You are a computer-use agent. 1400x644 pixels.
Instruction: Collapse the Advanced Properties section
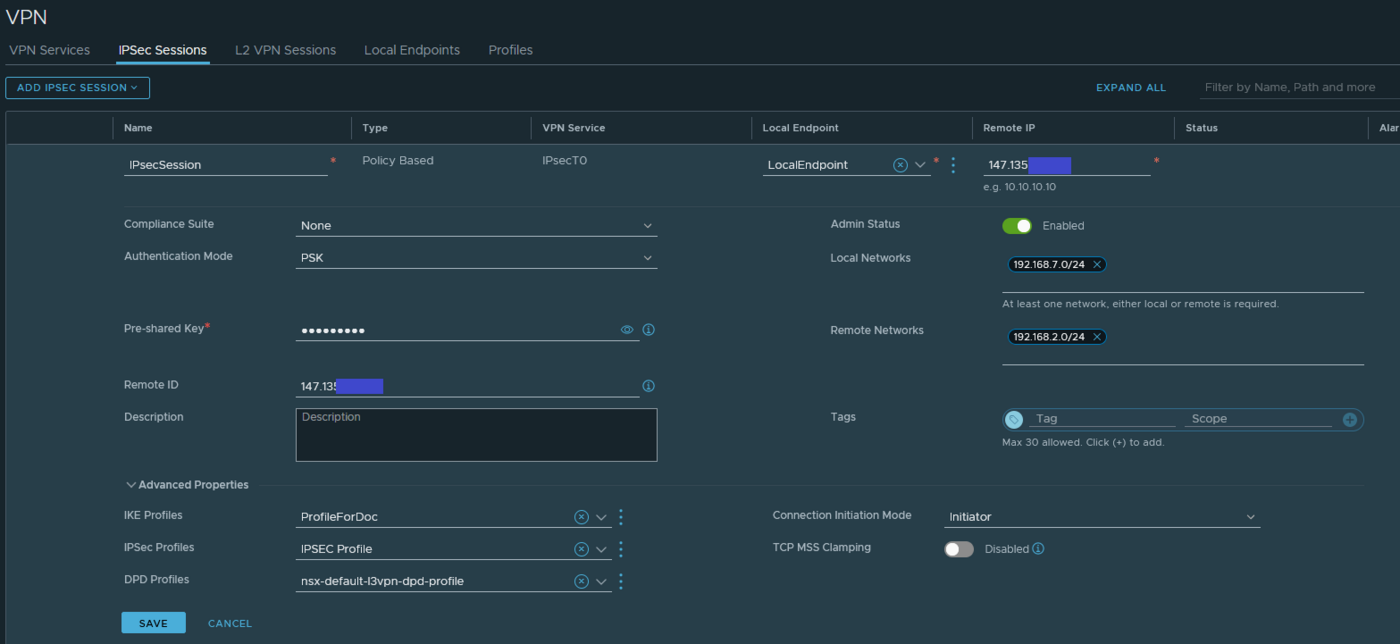tap(187, 485)
